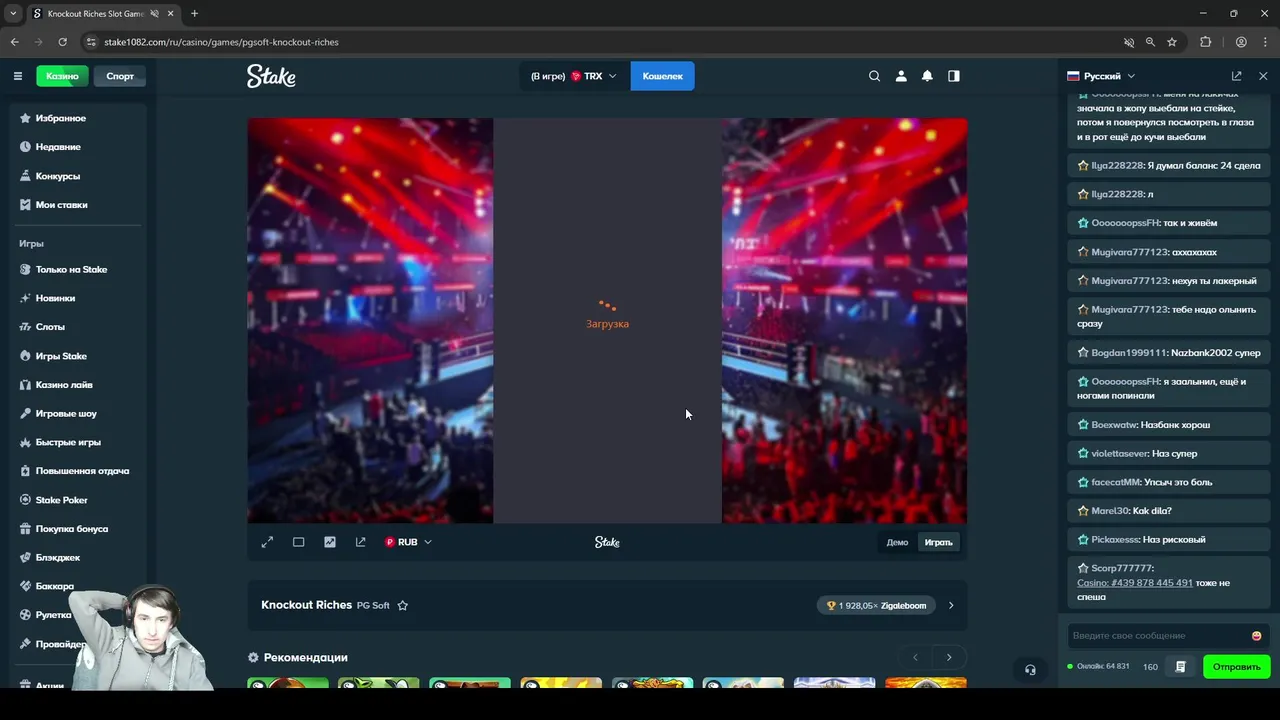Screen dimensions: 1280x720
Task: Select the Казино tab
Action: 62,76
